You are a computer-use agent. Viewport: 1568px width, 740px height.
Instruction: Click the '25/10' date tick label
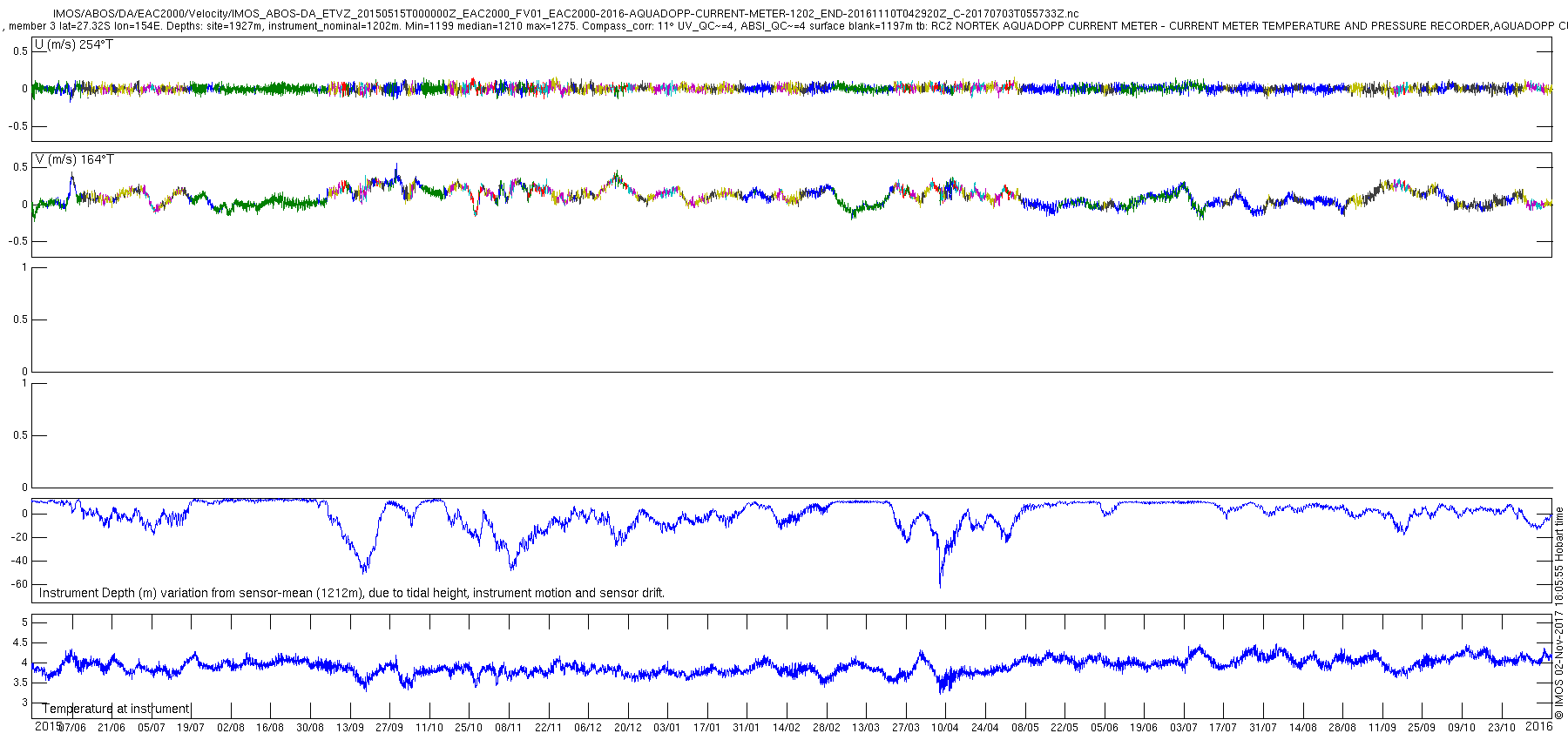tap(469, 728)
